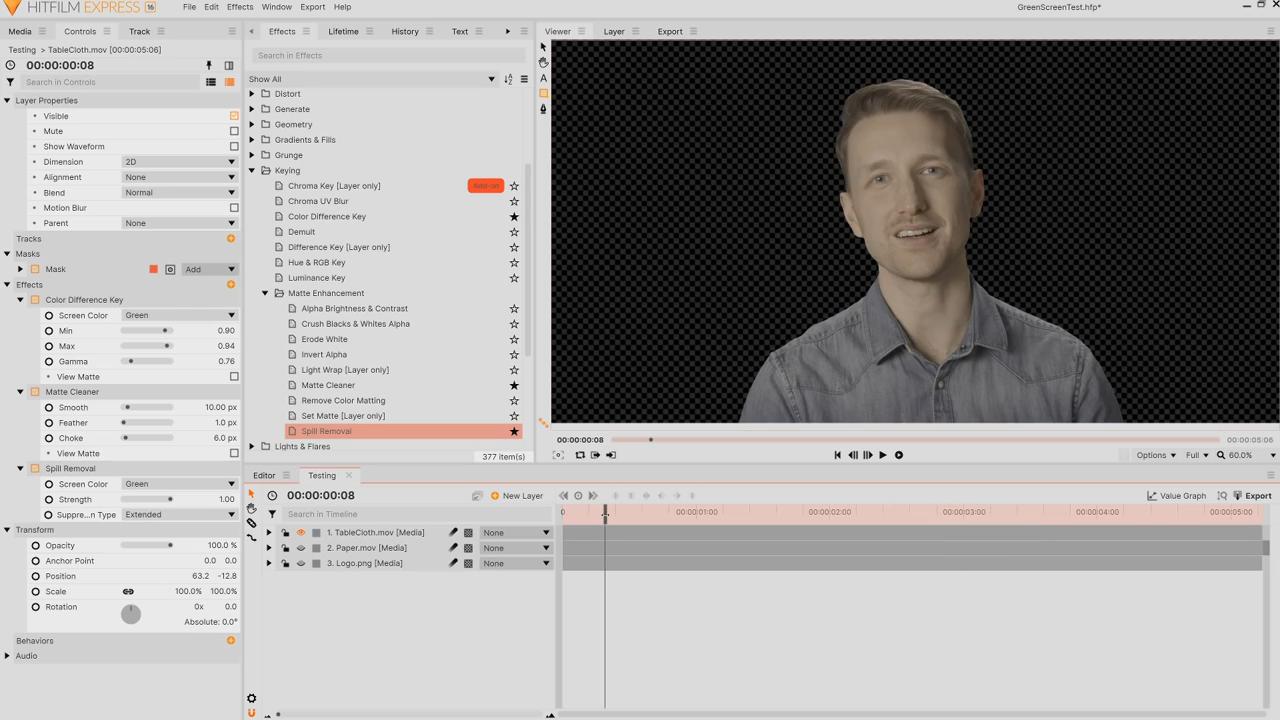Viewport: 1280px width, 720px height.
Task: Toggle the Visible checkbox
Action: point(234,116)
